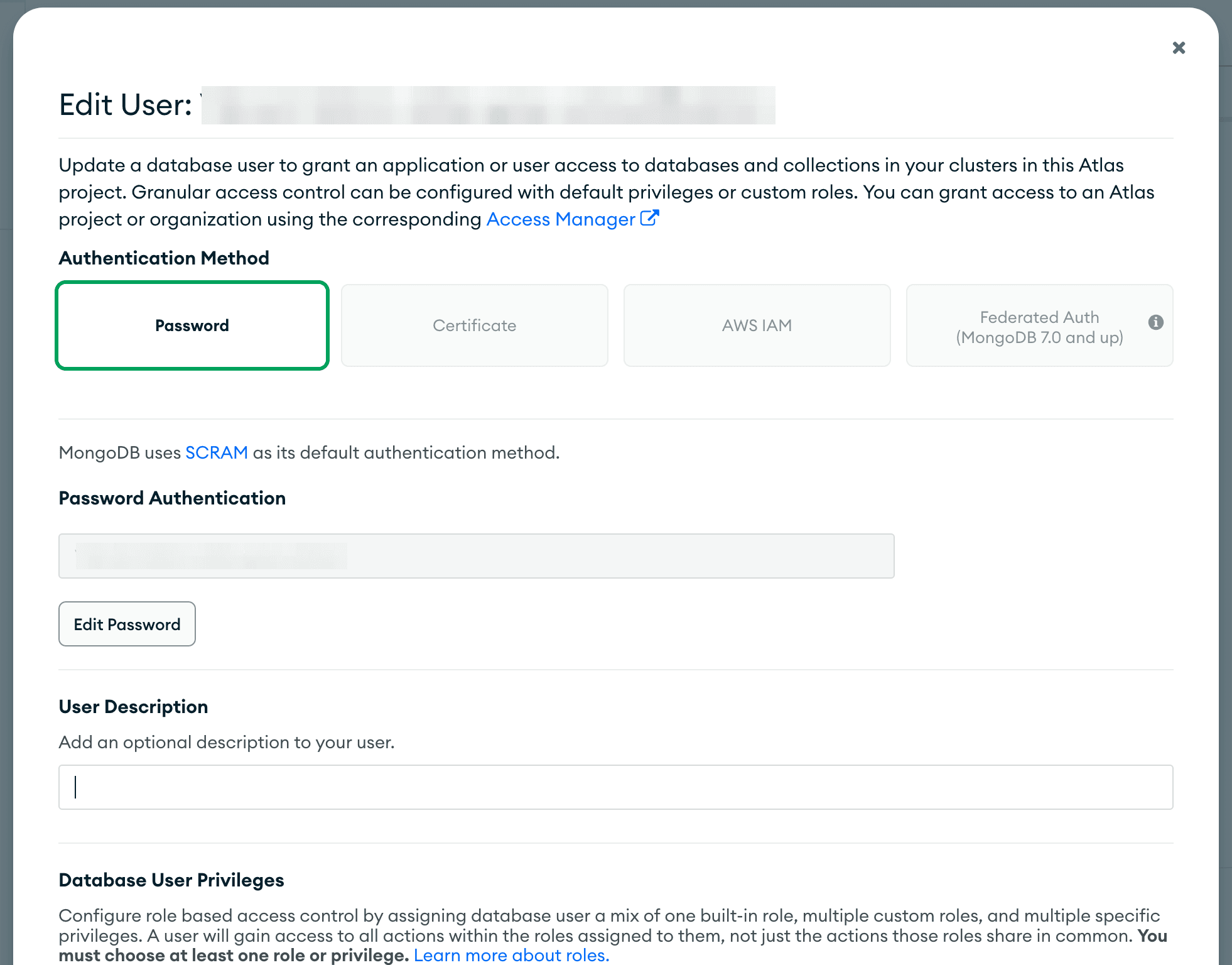
Task: Follow the Learn more about roles link
Action: point(511,955)
